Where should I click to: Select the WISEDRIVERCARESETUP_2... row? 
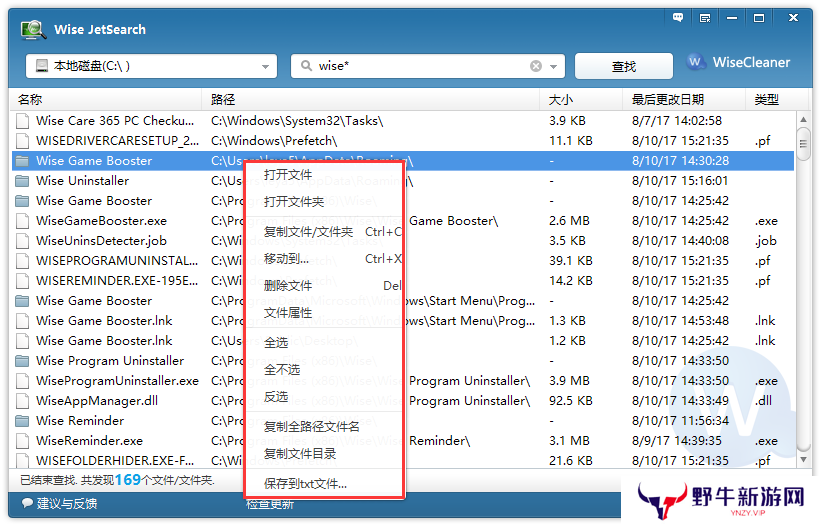pos(402,141)
